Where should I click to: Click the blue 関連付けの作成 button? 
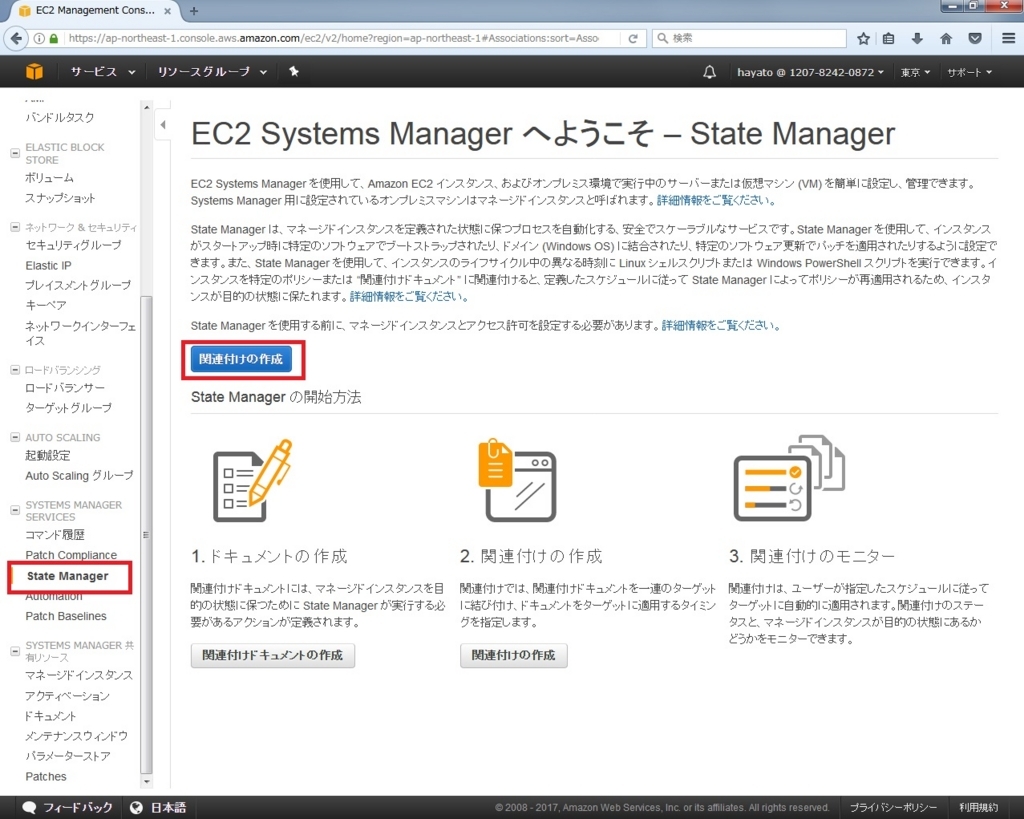tap(241, 359)
